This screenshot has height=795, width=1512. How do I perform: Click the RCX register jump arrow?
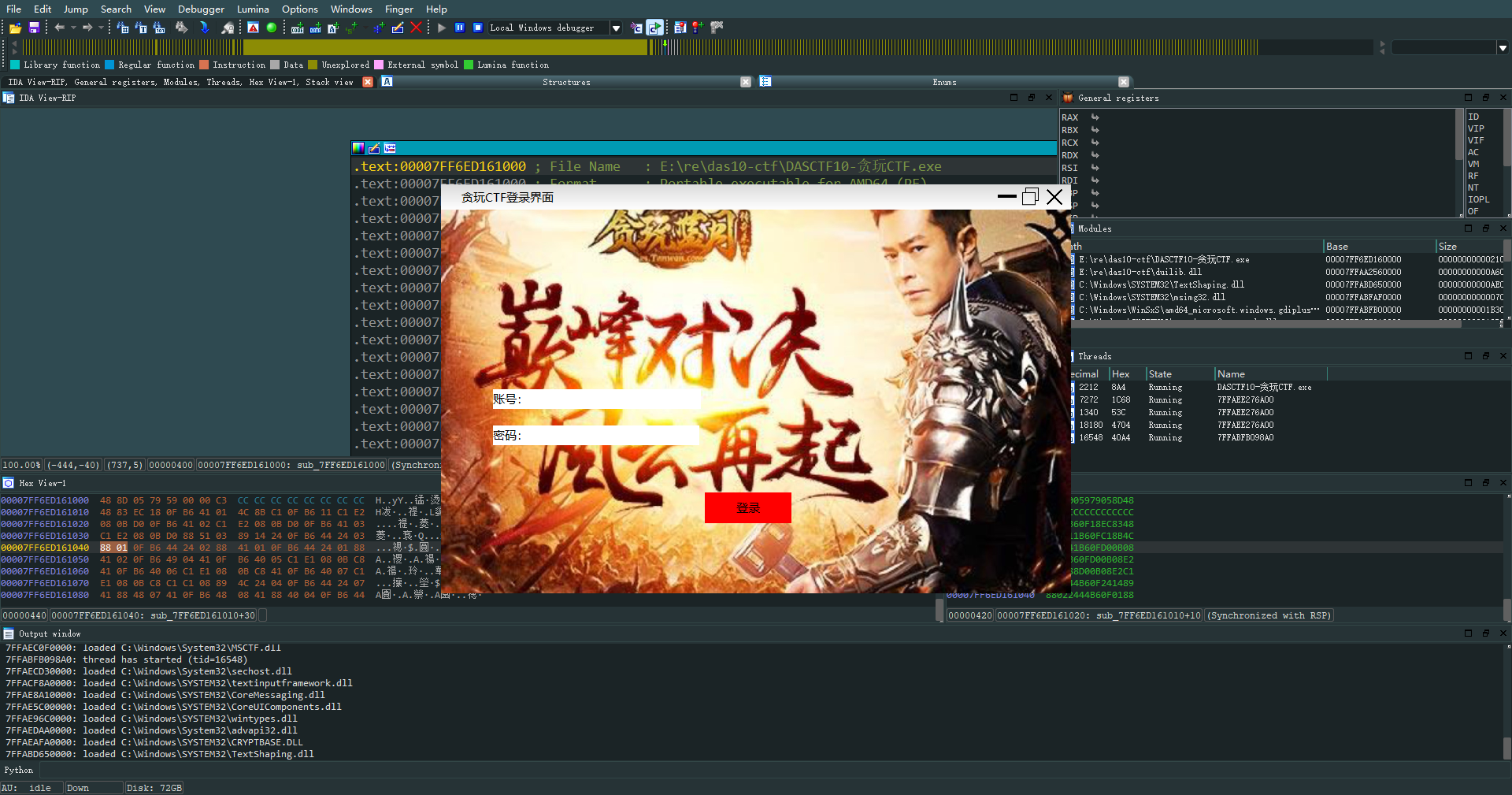[x=1095, y=143]
